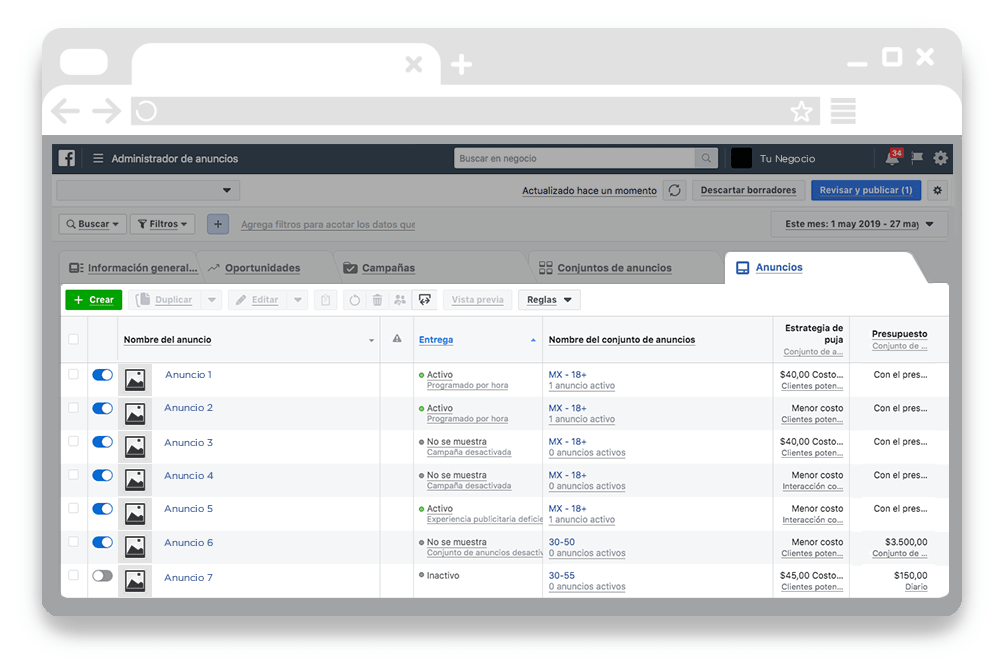This screenshot has height=666, width=1000.
Task: Open notifications bell with 34 badge
Action: coord(892,158)
